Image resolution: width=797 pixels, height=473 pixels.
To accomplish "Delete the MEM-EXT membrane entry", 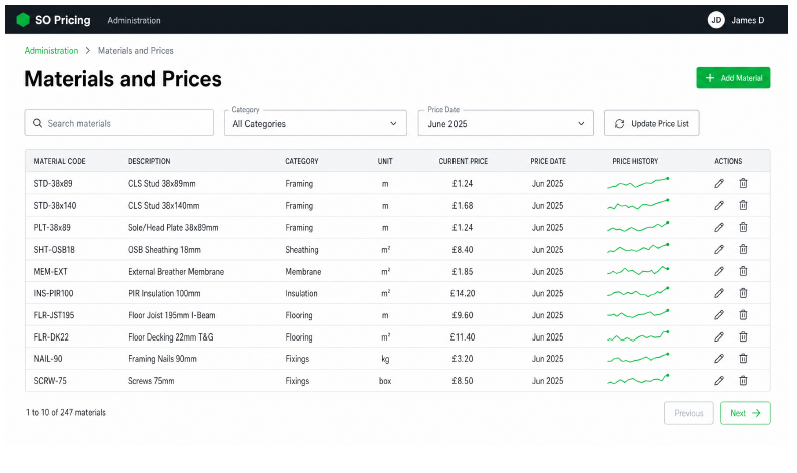I will pos(743,271).
